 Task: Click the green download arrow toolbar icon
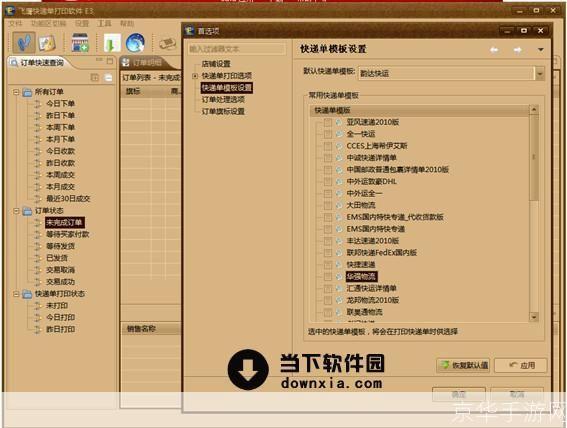click(112, 43)
